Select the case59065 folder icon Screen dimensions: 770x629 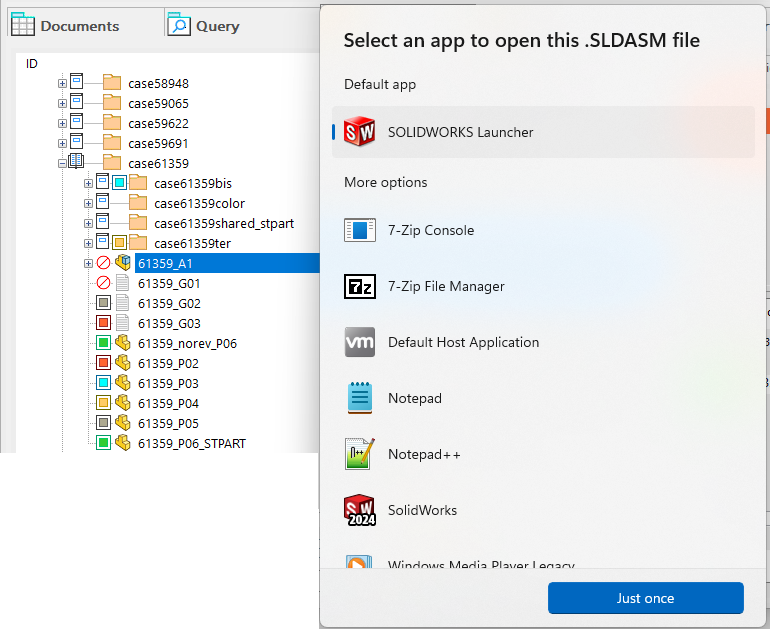click(112, 103)
